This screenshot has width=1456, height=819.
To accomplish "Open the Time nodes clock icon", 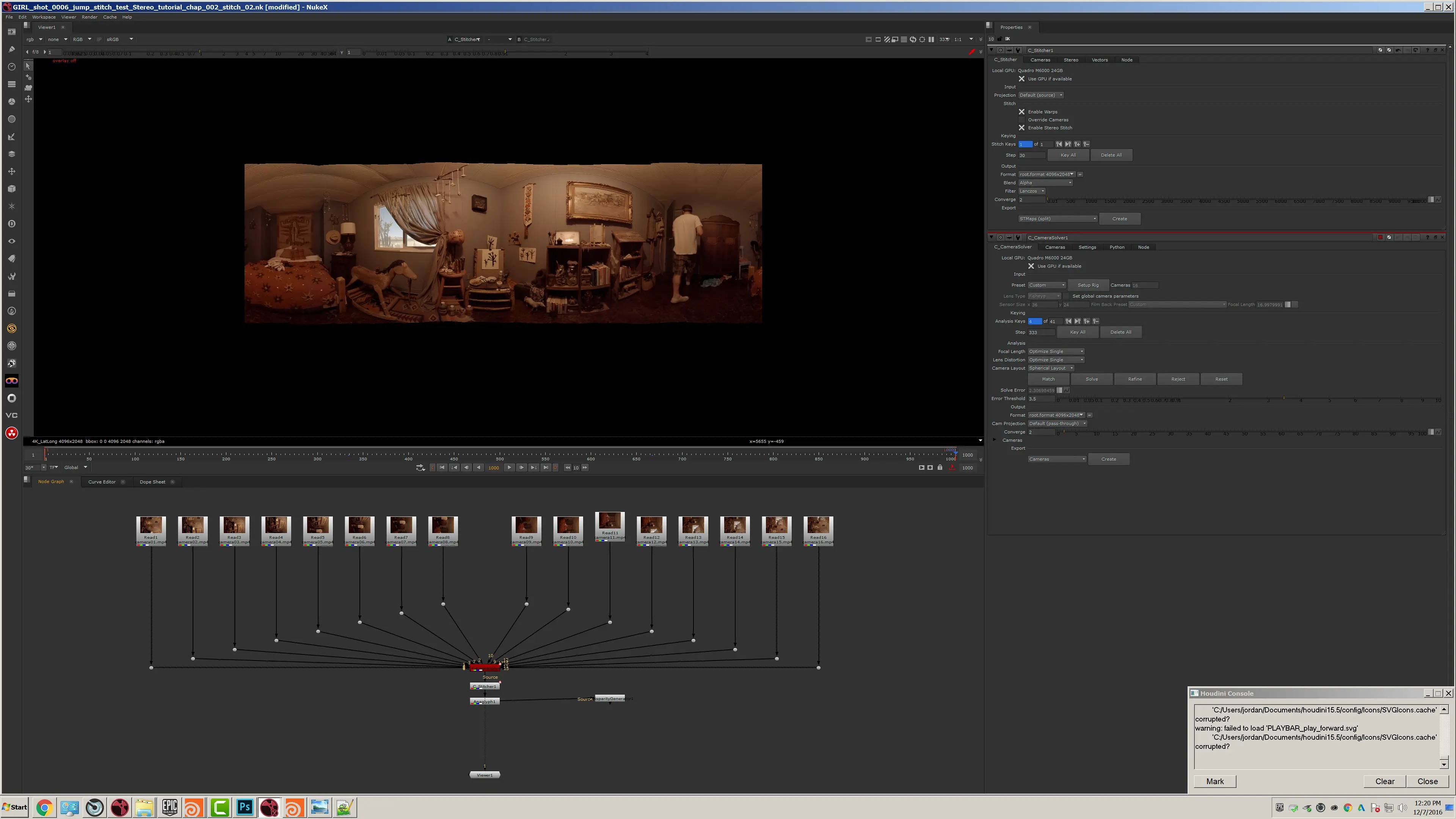I will click(11, 67).
